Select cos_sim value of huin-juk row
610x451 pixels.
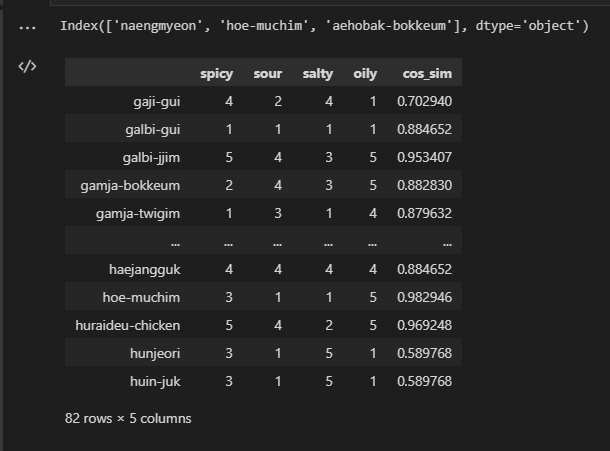click(424, 381)
